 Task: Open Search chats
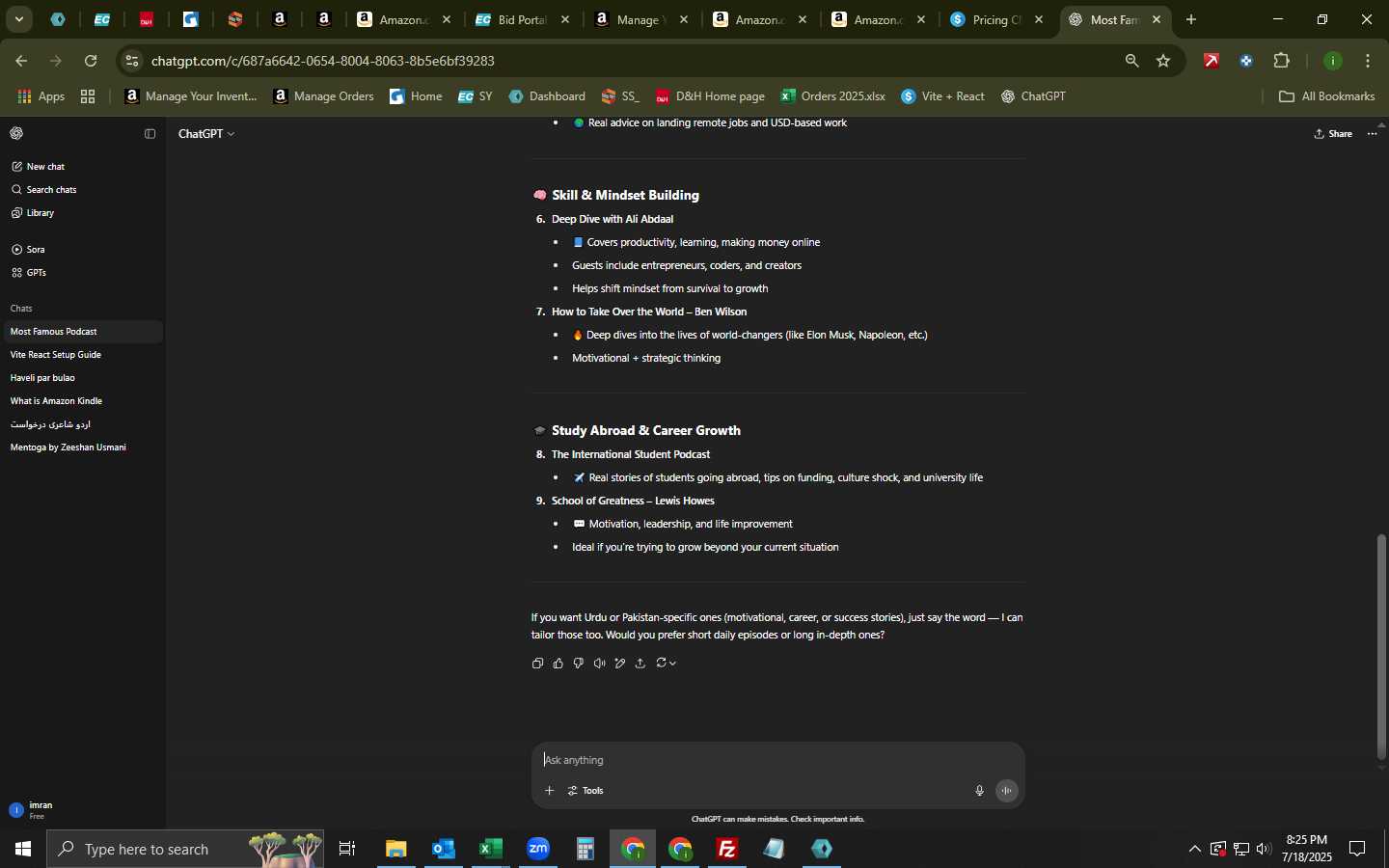pos(82,190)
